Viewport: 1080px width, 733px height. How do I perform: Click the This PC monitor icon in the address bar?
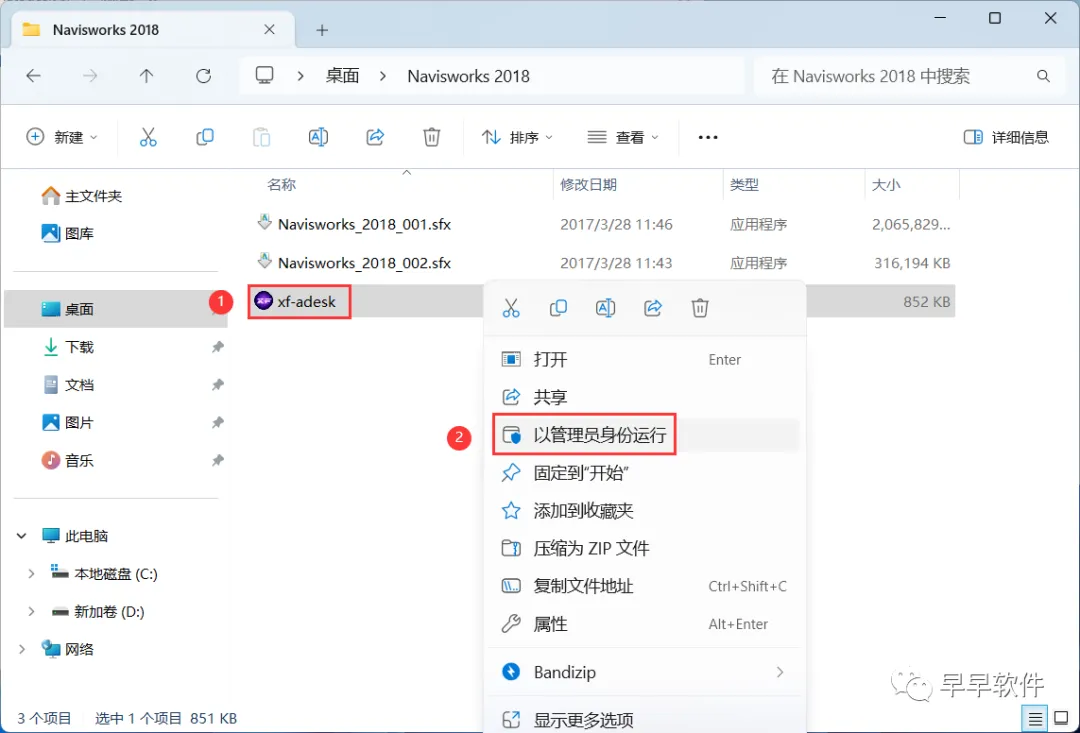click(264, 75)
